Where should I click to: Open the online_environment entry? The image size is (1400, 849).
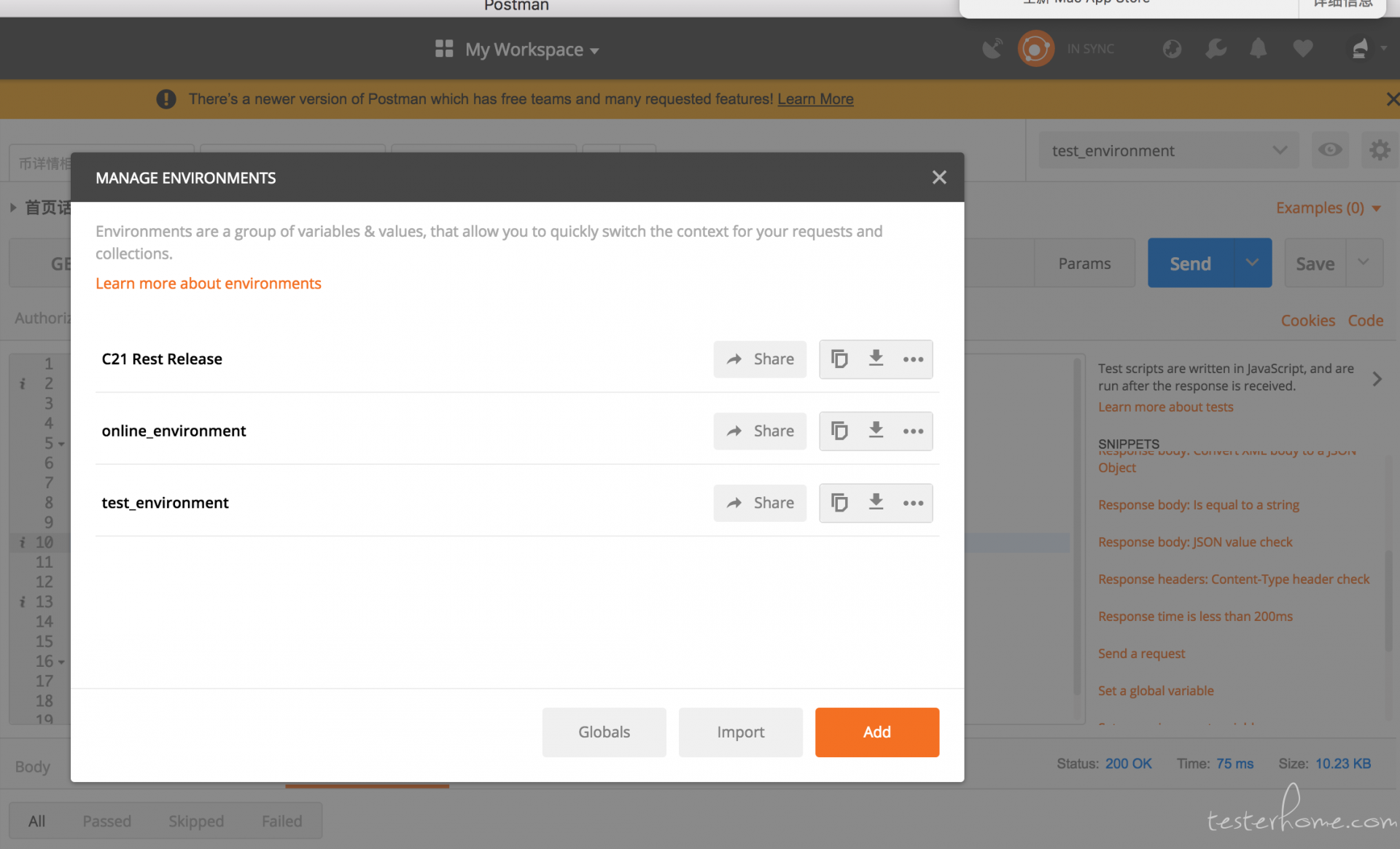coord(174,431)
